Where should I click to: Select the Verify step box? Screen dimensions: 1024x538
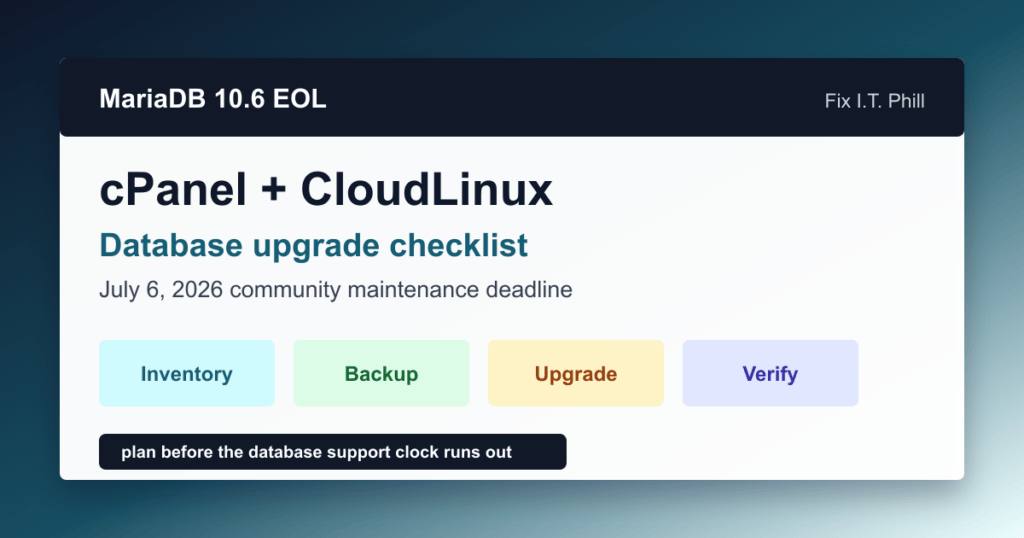tap(771, 373)
